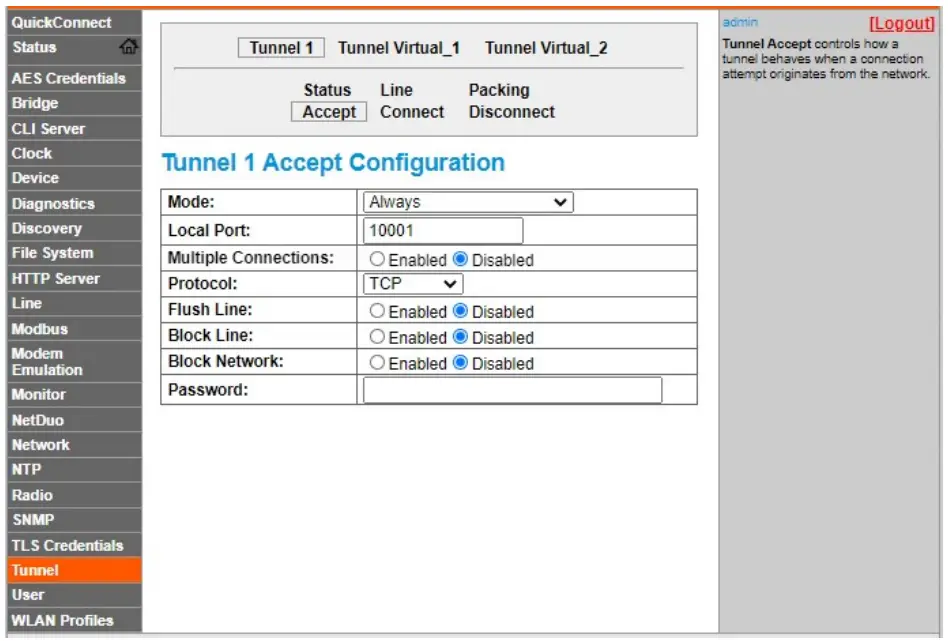The image size is (948, 641).
Task: Switch to the Tunnel Virtual_2 tab
Action: tap(546, 48)
